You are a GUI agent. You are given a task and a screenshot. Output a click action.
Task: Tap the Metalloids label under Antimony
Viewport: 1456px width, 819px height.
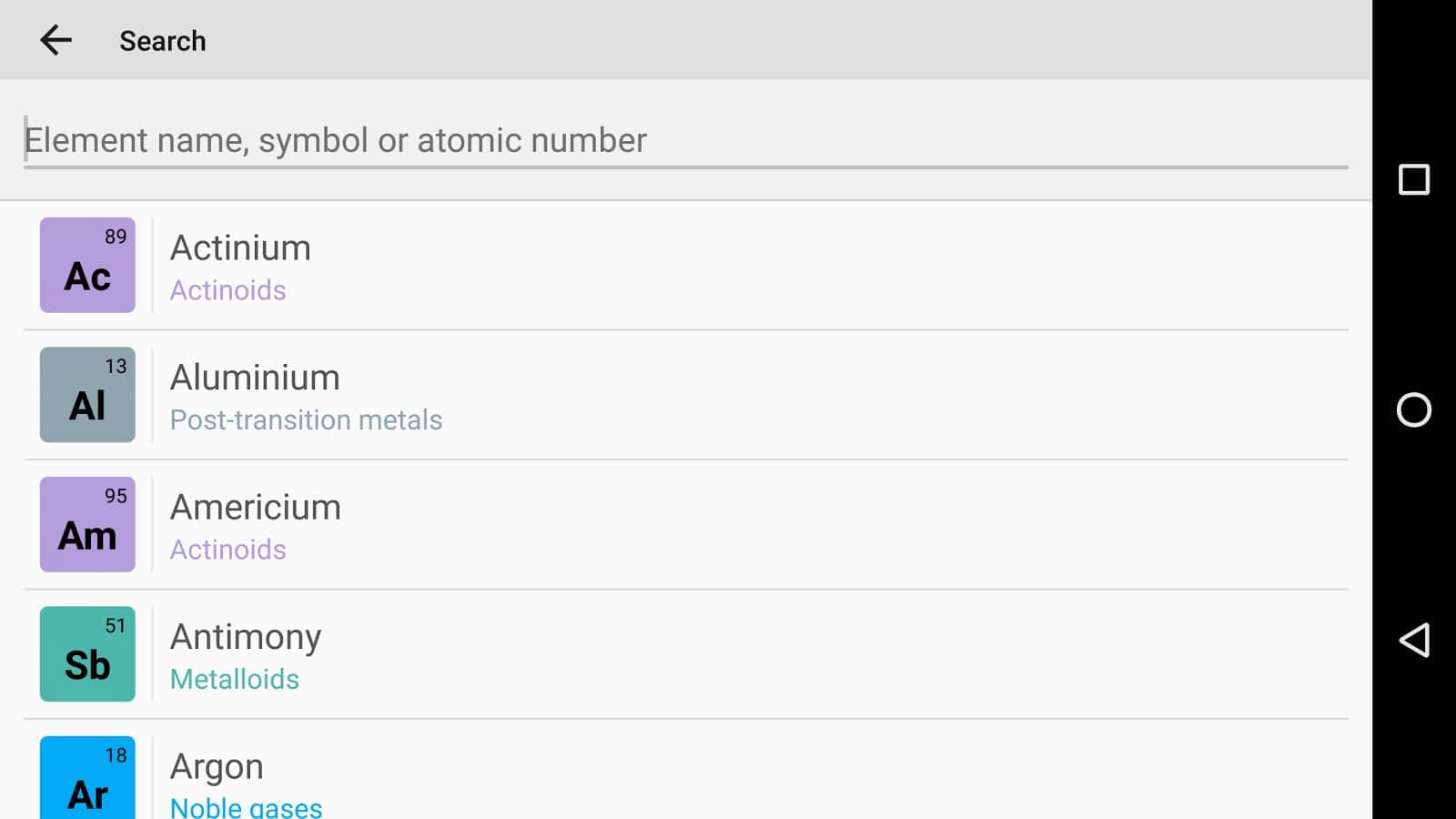coord(235,679)
